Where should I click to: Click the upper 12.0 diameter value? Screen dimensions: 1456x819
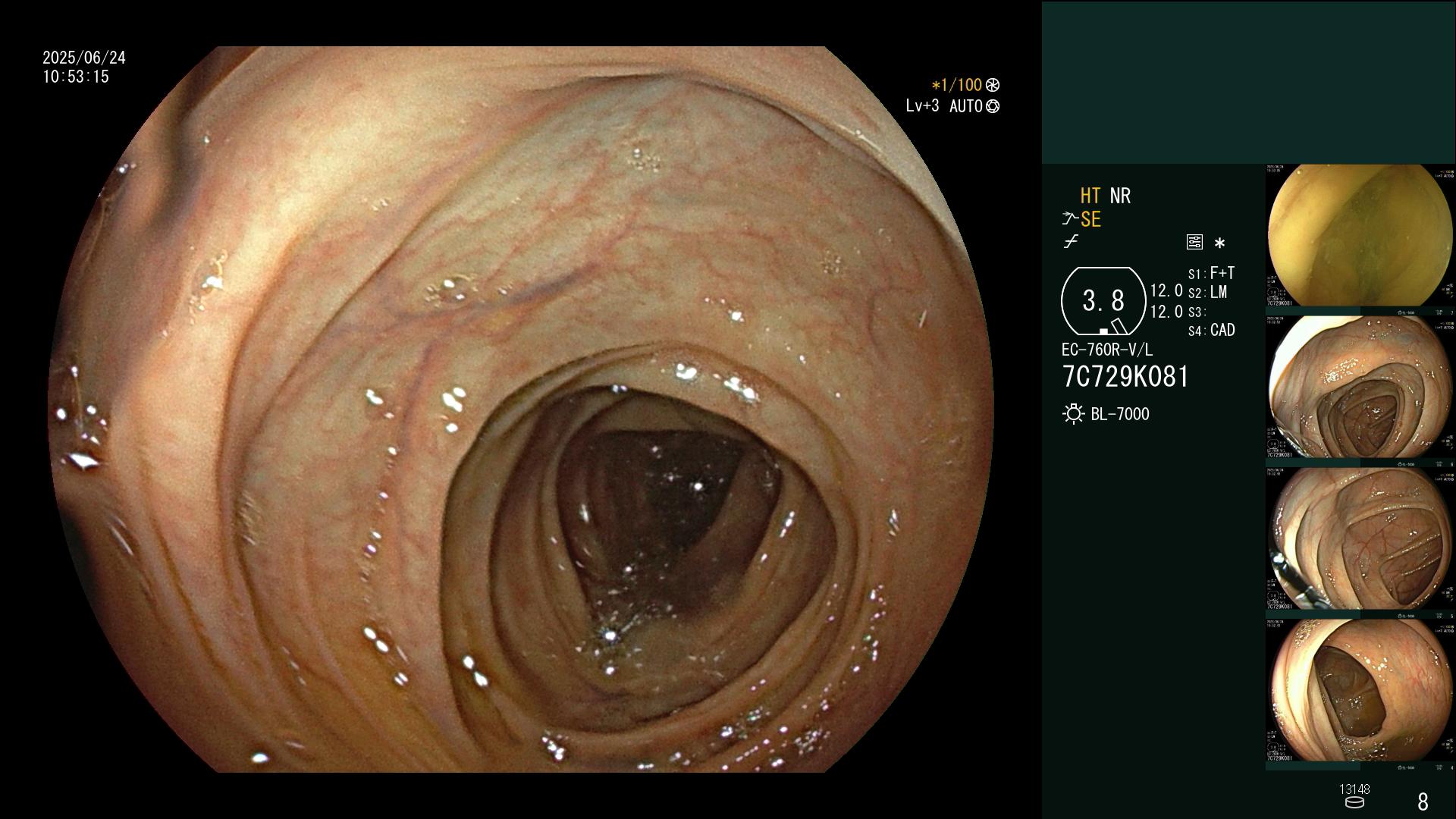(x=1166, y=290)
